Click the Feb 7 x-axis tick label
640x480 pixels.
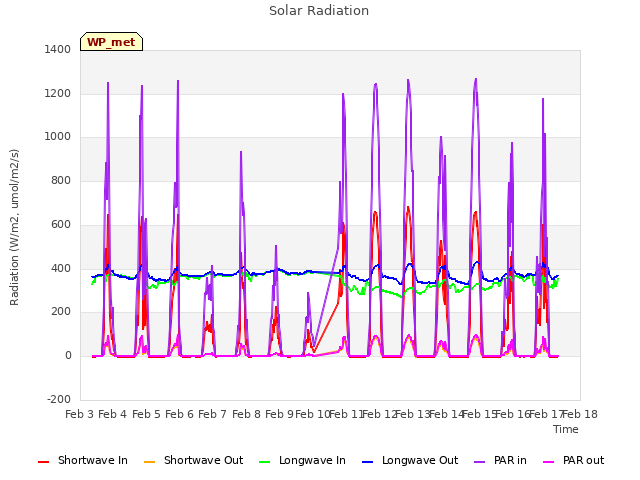tap(212, 414)
